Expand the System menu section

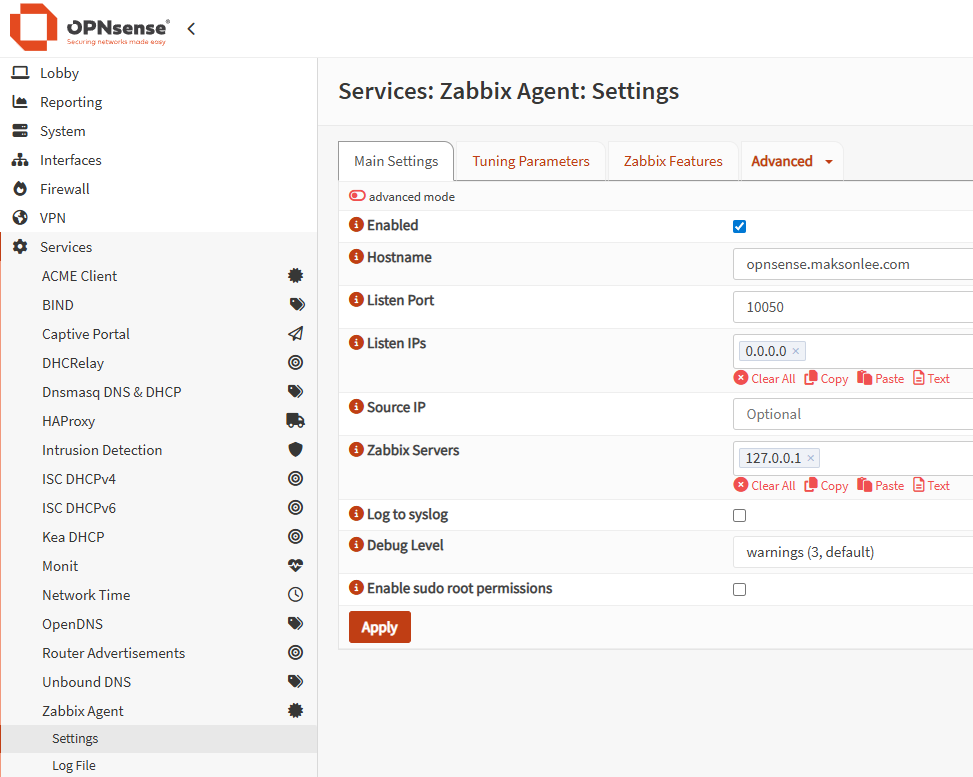point(158,131)
